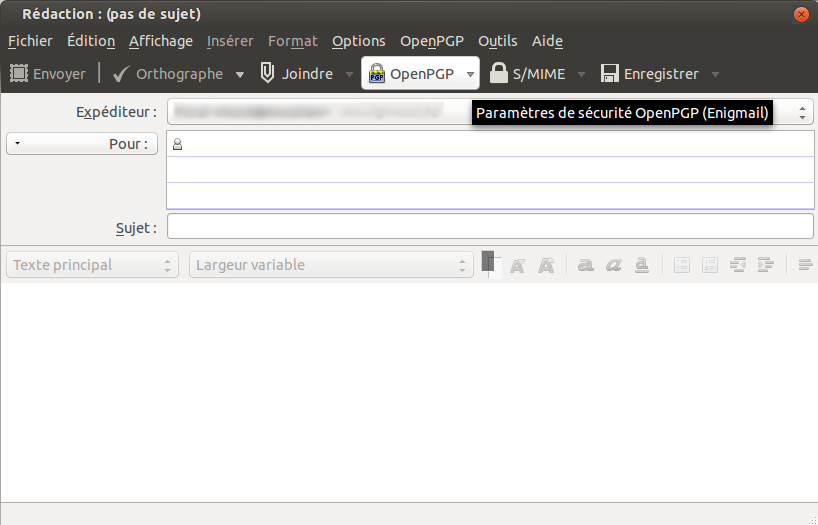This screenshot has height=525, width=818.
Task: Insert a bulleted list
Action: pos(682,265)
